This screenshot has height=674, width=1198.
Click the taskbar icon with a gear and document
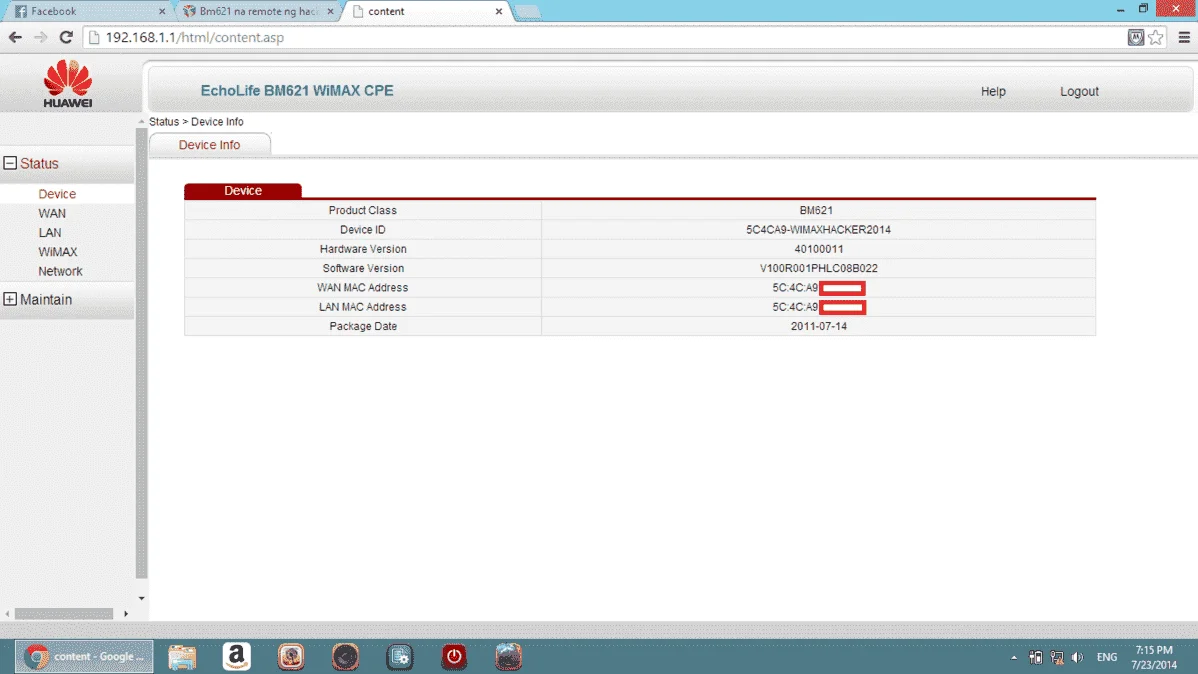point(400,656)
